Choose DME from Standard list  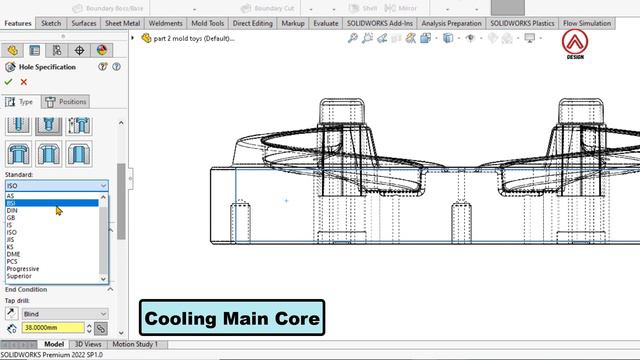(x=52, y=254)
